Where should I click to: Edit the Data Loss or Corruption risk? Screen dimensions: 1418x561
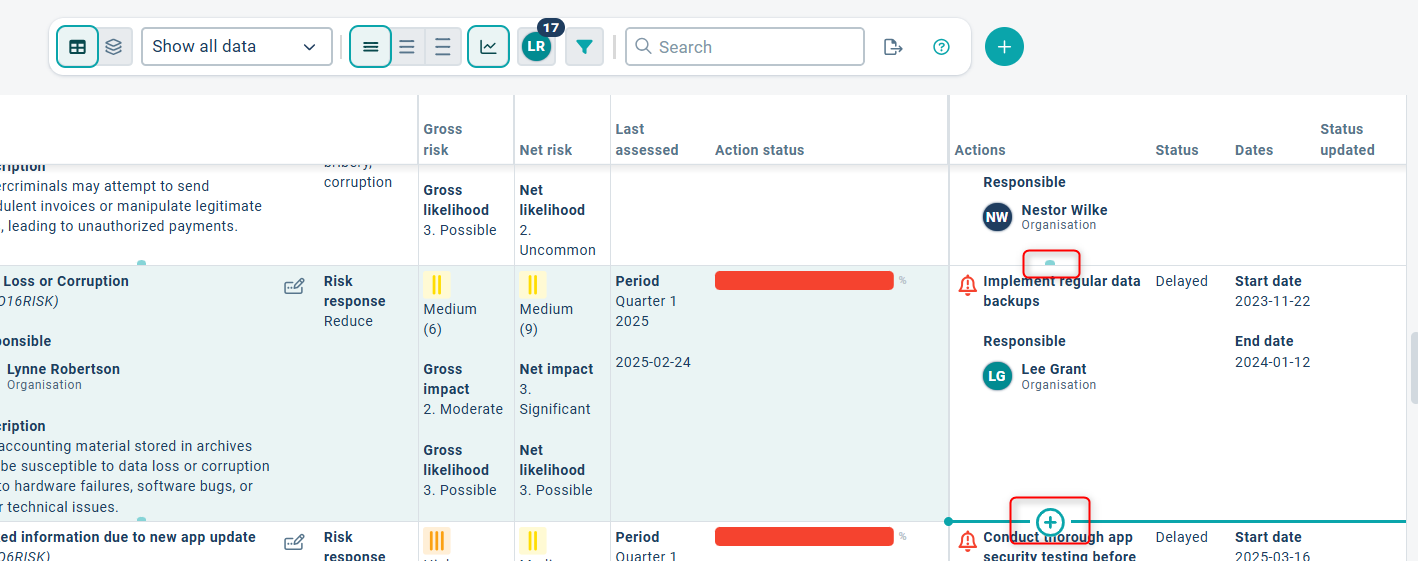pyautogui.click(x=294, y=288)
